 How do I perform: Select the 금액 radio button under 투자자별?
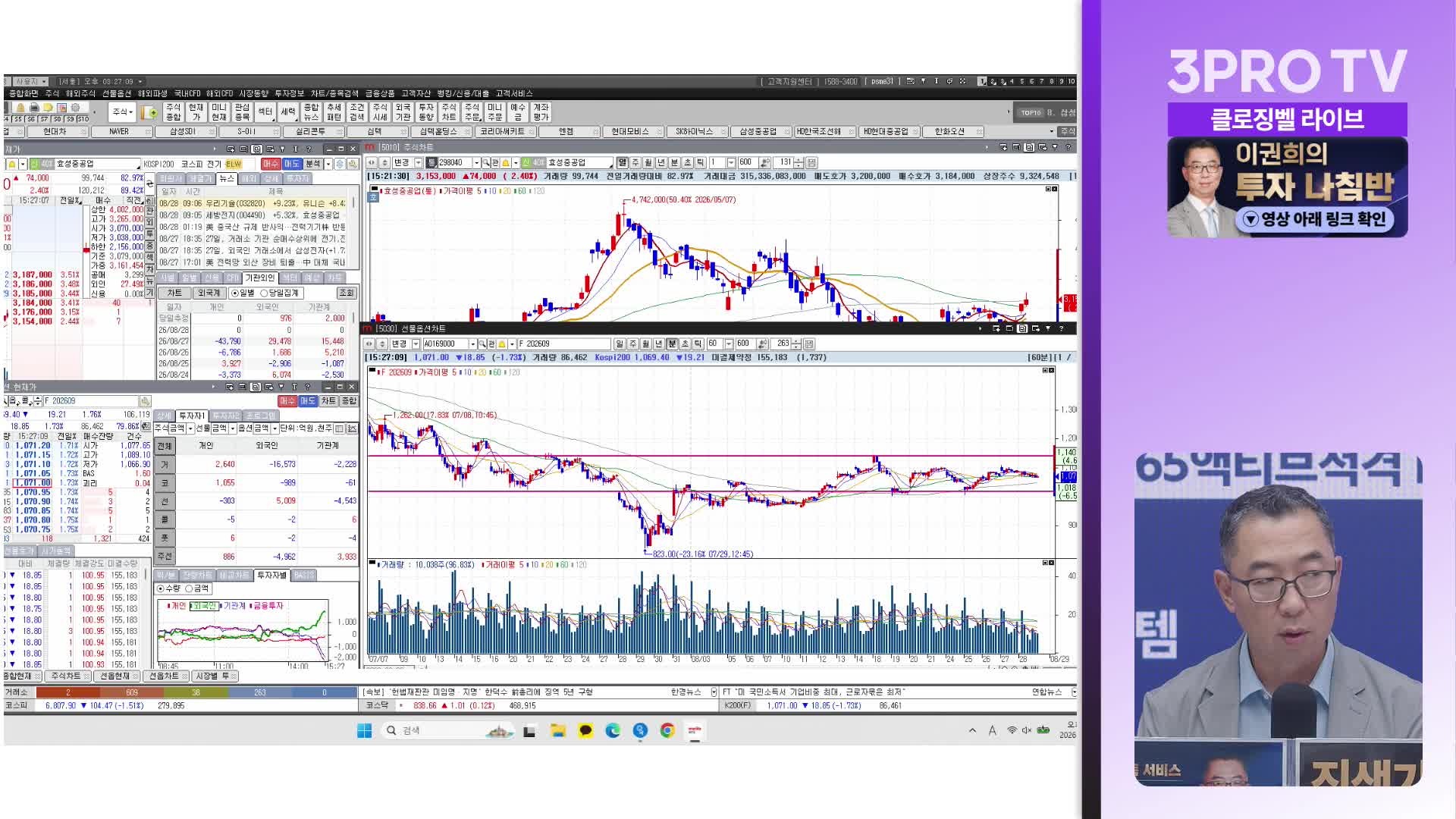coord(189,588)
